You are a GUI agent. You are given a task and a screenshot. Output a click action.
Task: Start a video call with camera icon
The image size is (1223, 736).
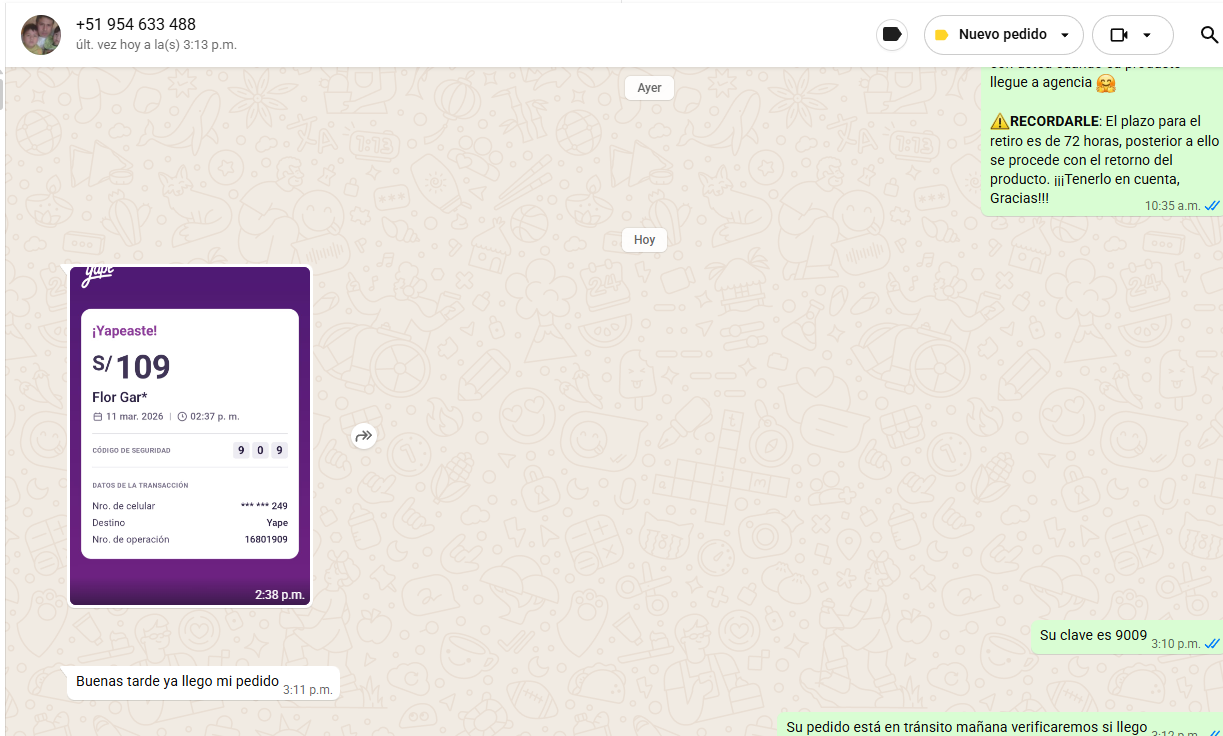(x=1118, y=35)
